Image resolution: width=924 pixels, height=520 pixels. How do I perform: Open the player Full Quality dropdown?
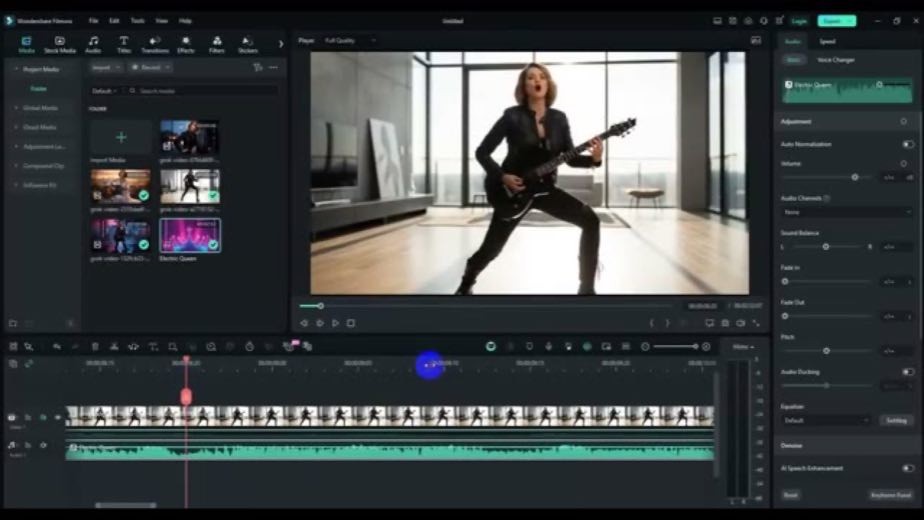(350, 41)
